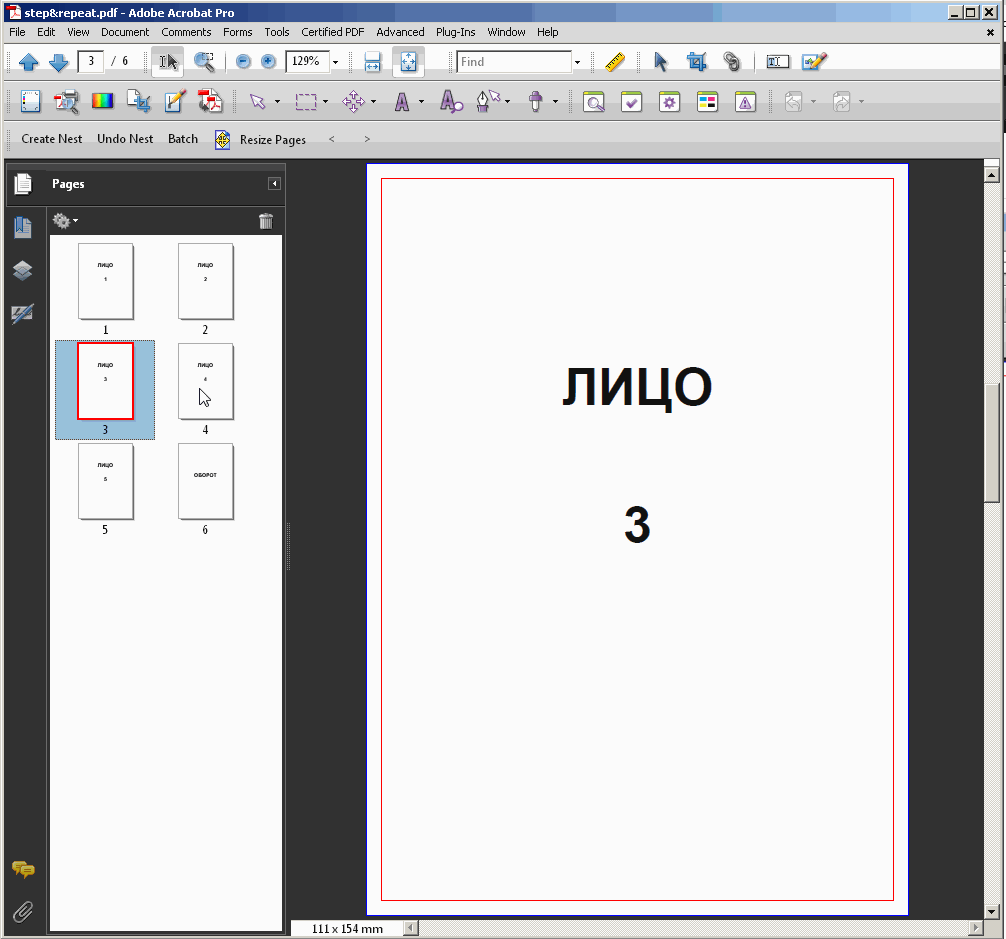Go to next page with down arrow
Image resolution: width=1006 pixels, height=939 pixels.
(x=58, y=62)
